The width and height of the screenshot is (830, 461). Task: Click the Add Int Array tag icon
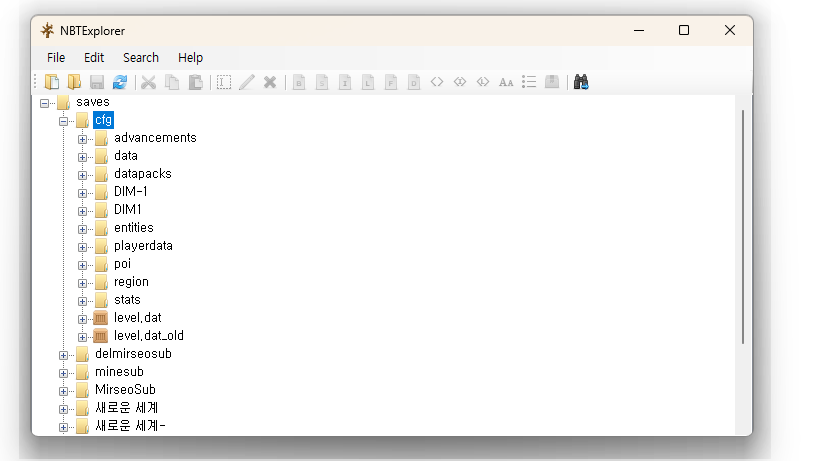(460, 82)
